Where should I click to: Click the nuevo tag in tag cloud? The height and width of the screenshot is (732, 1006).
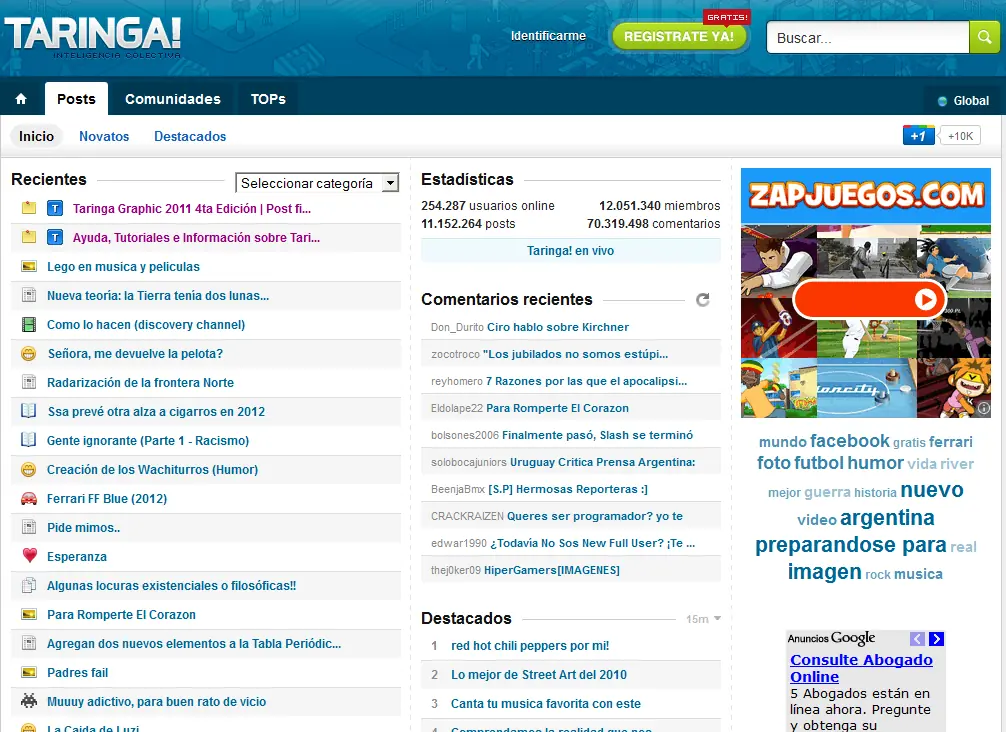click(x=932, y=489)
